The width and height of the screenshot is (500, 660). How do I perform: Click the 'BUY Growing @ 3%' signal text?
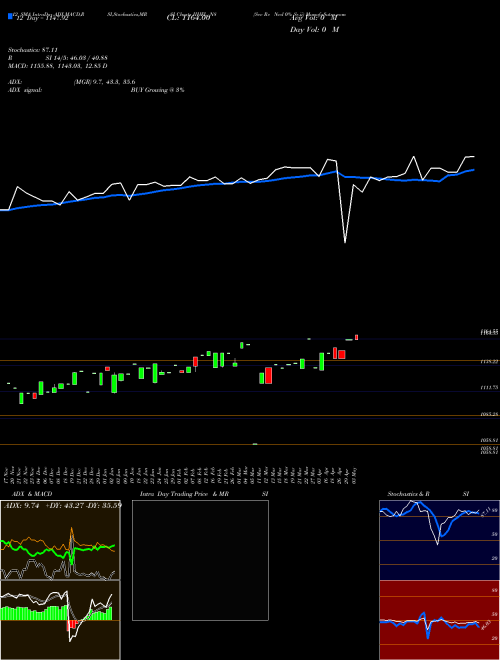[157, 90]
